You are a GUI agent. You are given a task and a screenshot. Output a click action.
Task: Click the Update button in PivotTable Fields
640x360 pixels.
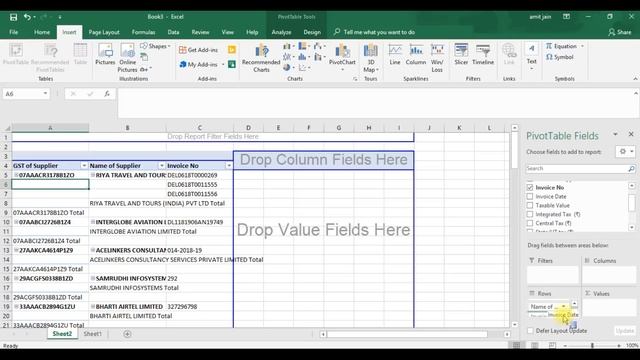[624, 331]
